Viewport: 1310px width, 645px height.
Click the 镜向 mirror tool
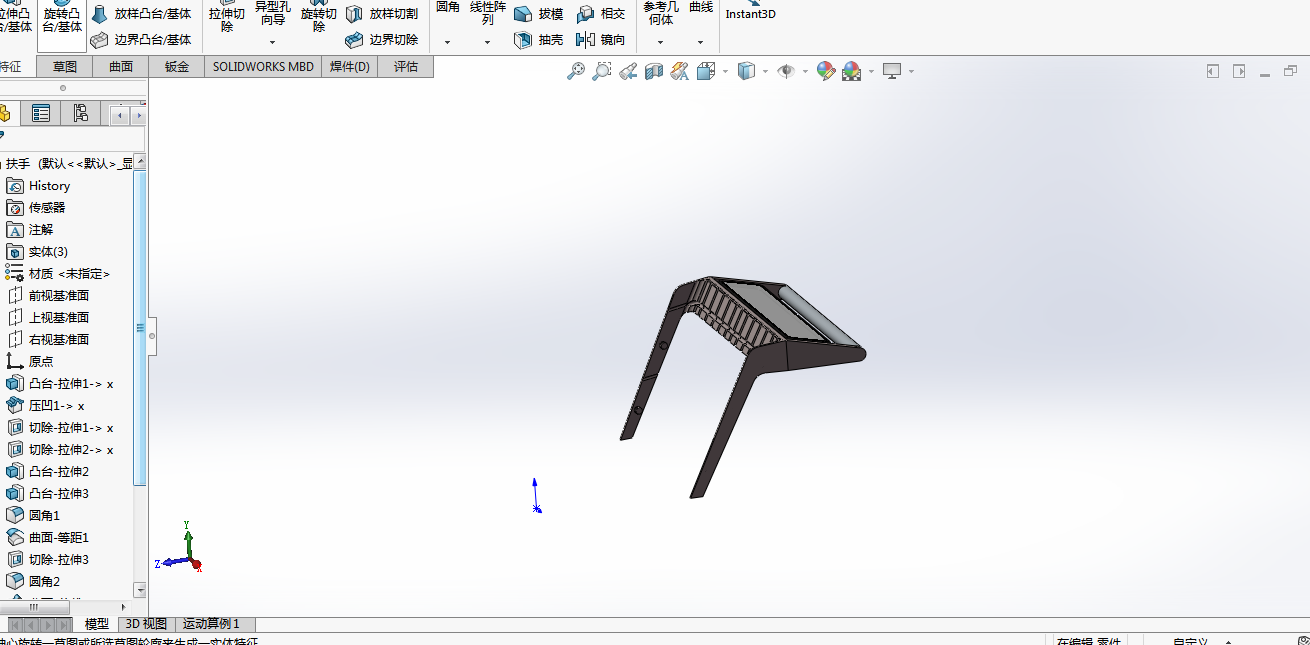pos(601,40)
